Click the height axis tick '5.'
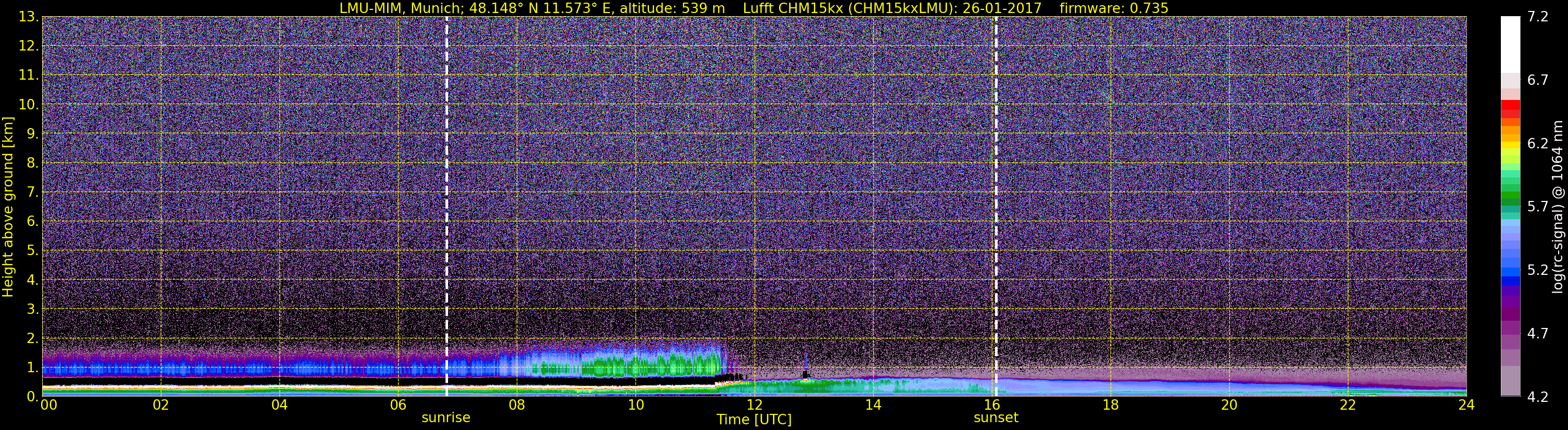The width and height of the screenshot is (1568, 430). pos(32,251)
